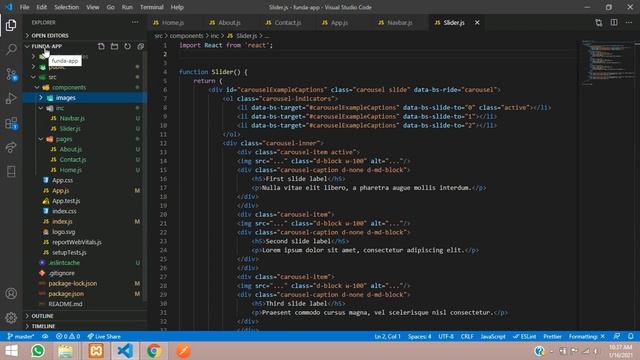Image resolution: width=640 pixels, height=360 pixels.
Task: Open the Selection menu
Action: coord(67,7)
